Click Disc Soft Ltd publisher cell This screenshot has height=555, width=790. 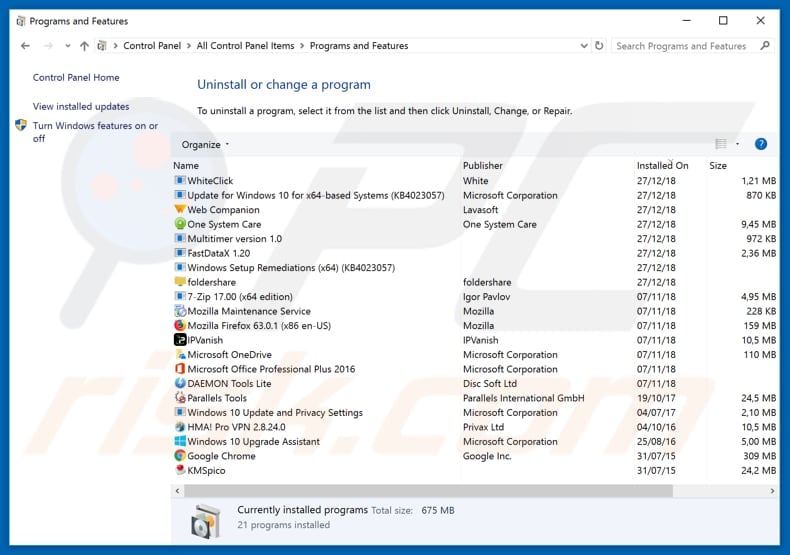(490, 383)
